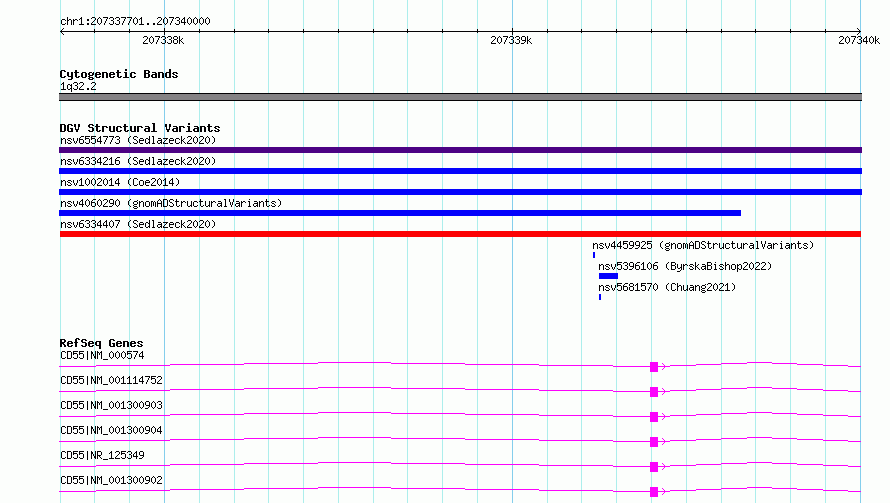Viewport: 890px width, 503px height.
Task: Click the nsv1002014 (Coe2014) label
Action: (x=120, y=182)
